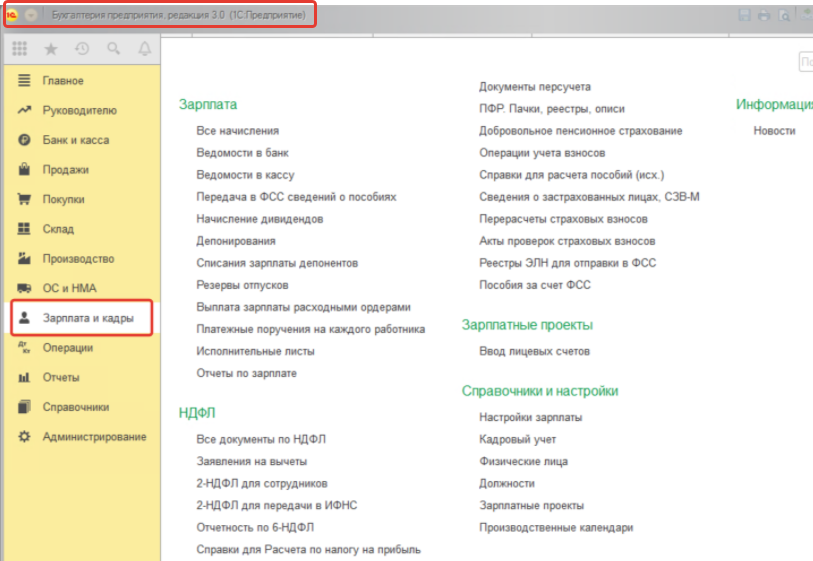Open the Банк и касса section
This screenshot has width=813, height=561.
pos(76,140)
